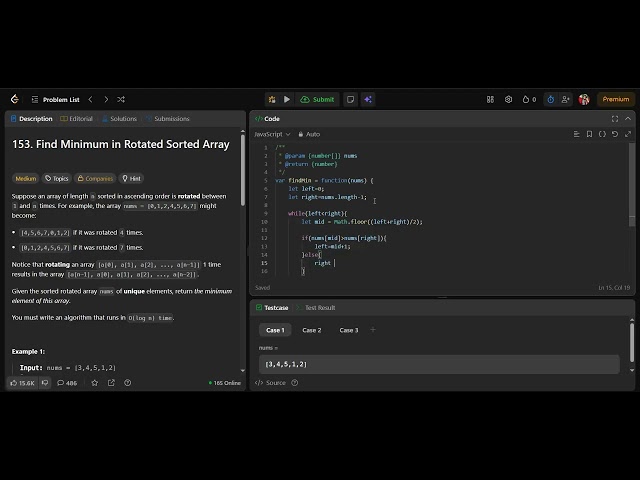The height and width of the screenshot is (480, 640).
Task: Toggle the timer clock icon
Action: [551, 99]
